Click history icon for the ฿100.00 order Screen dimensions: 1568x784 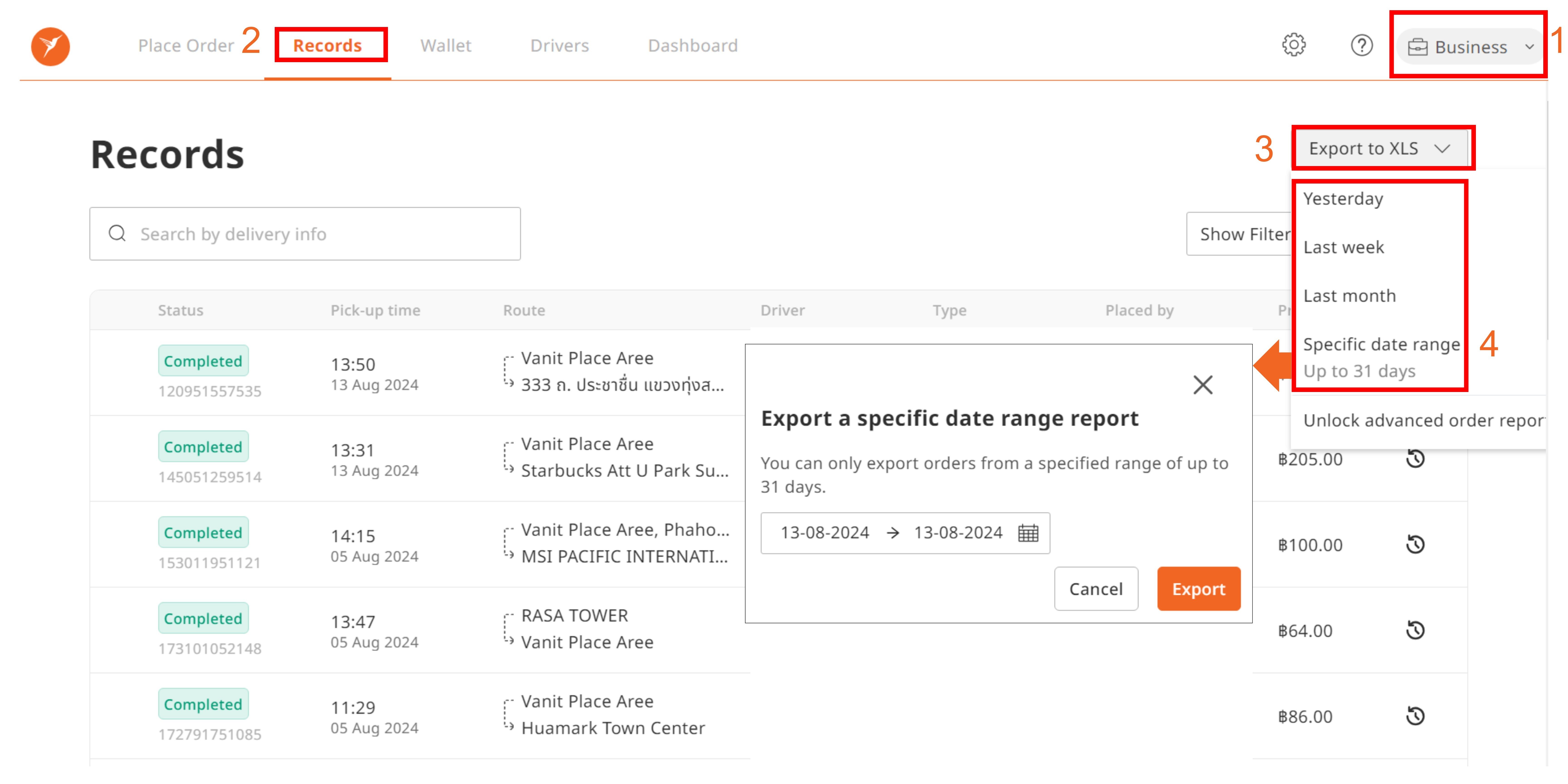point(1415,544)
